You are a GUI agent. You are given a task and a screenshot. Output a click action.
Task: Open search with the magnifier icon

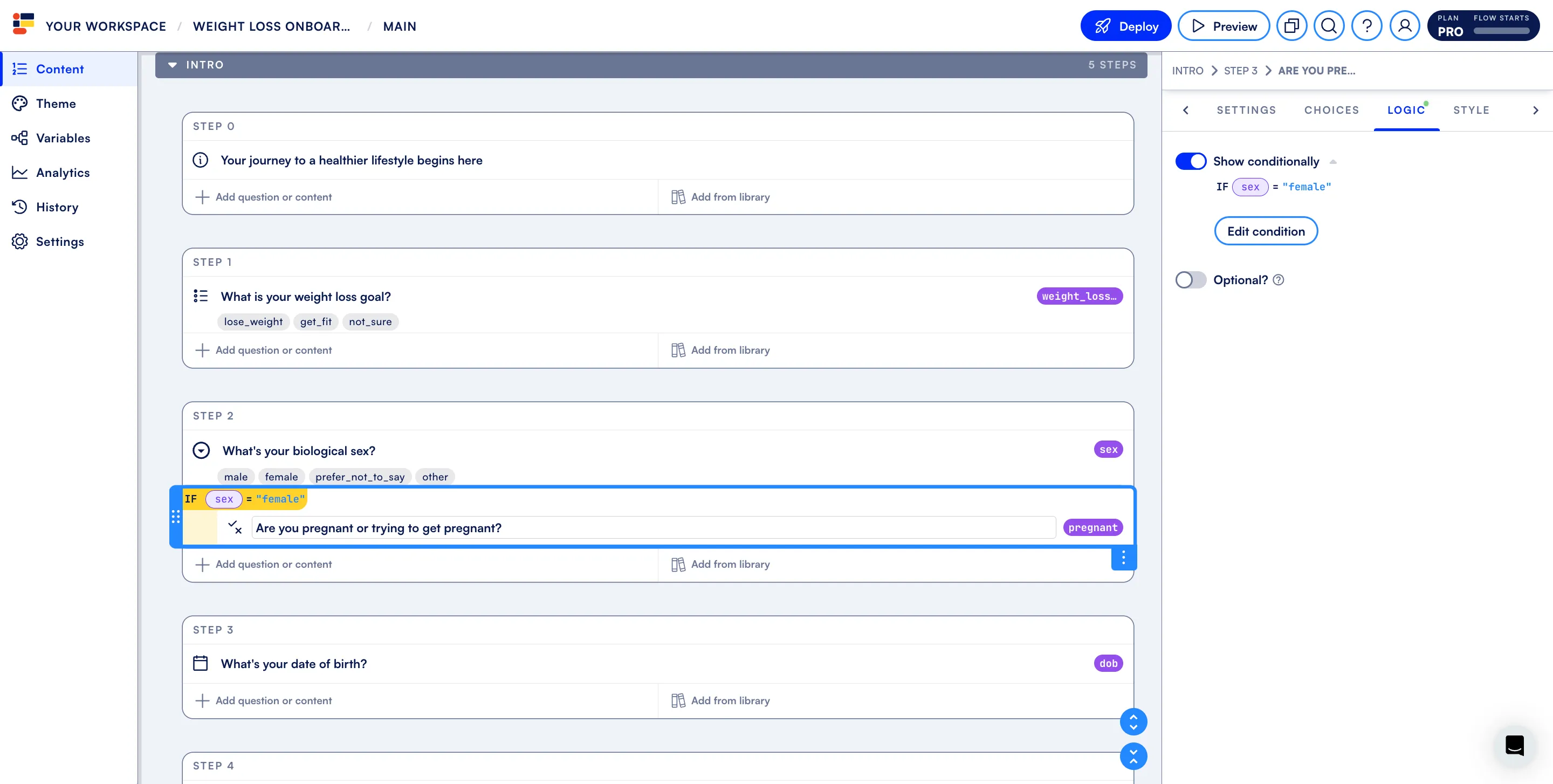[1329, 26]
